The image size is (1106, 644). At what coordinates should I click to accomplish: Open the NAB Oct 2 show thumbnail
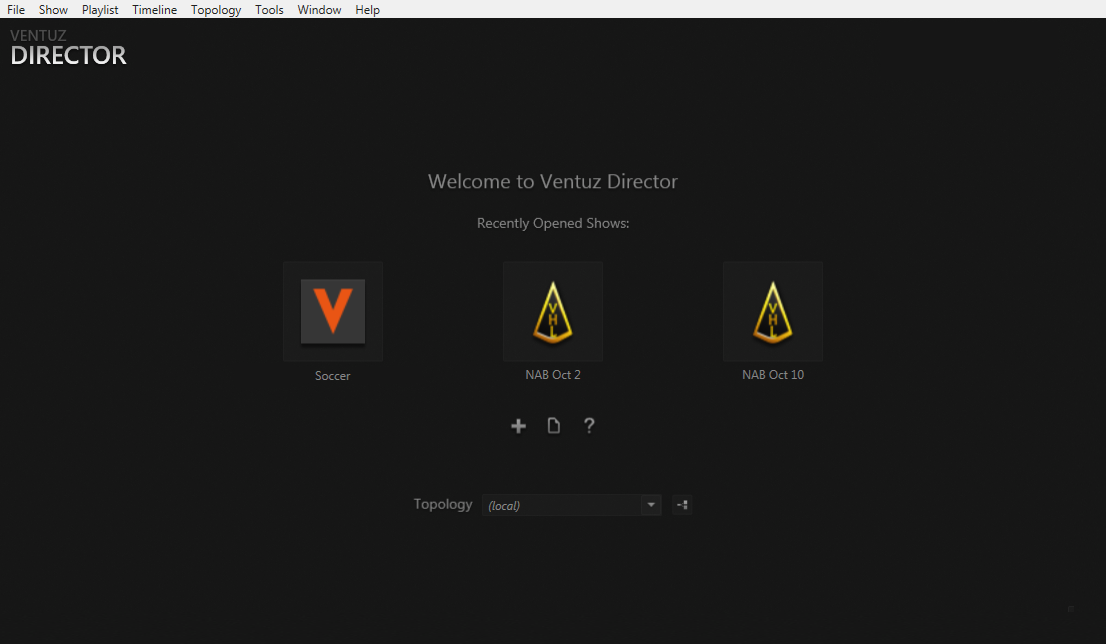point(553,311)
